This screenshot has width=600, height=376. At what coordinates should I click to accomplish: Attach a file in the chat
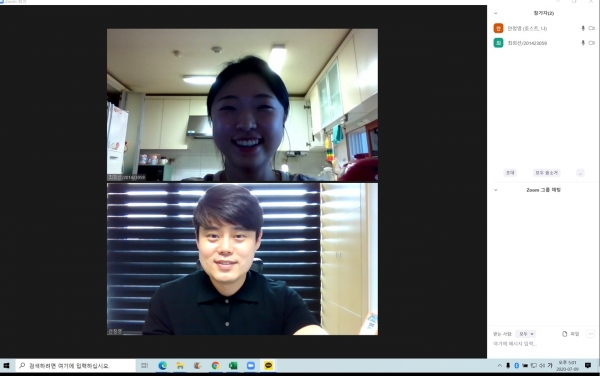tap(570, 334)
